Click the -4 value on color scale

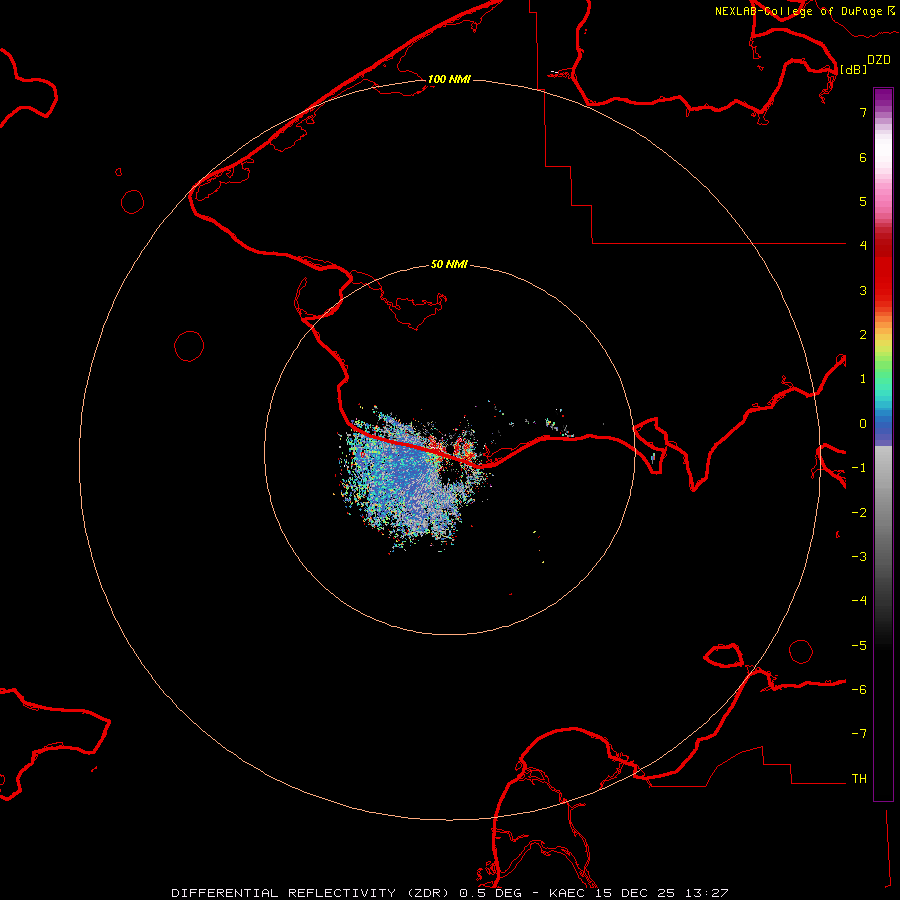(859, 601)
